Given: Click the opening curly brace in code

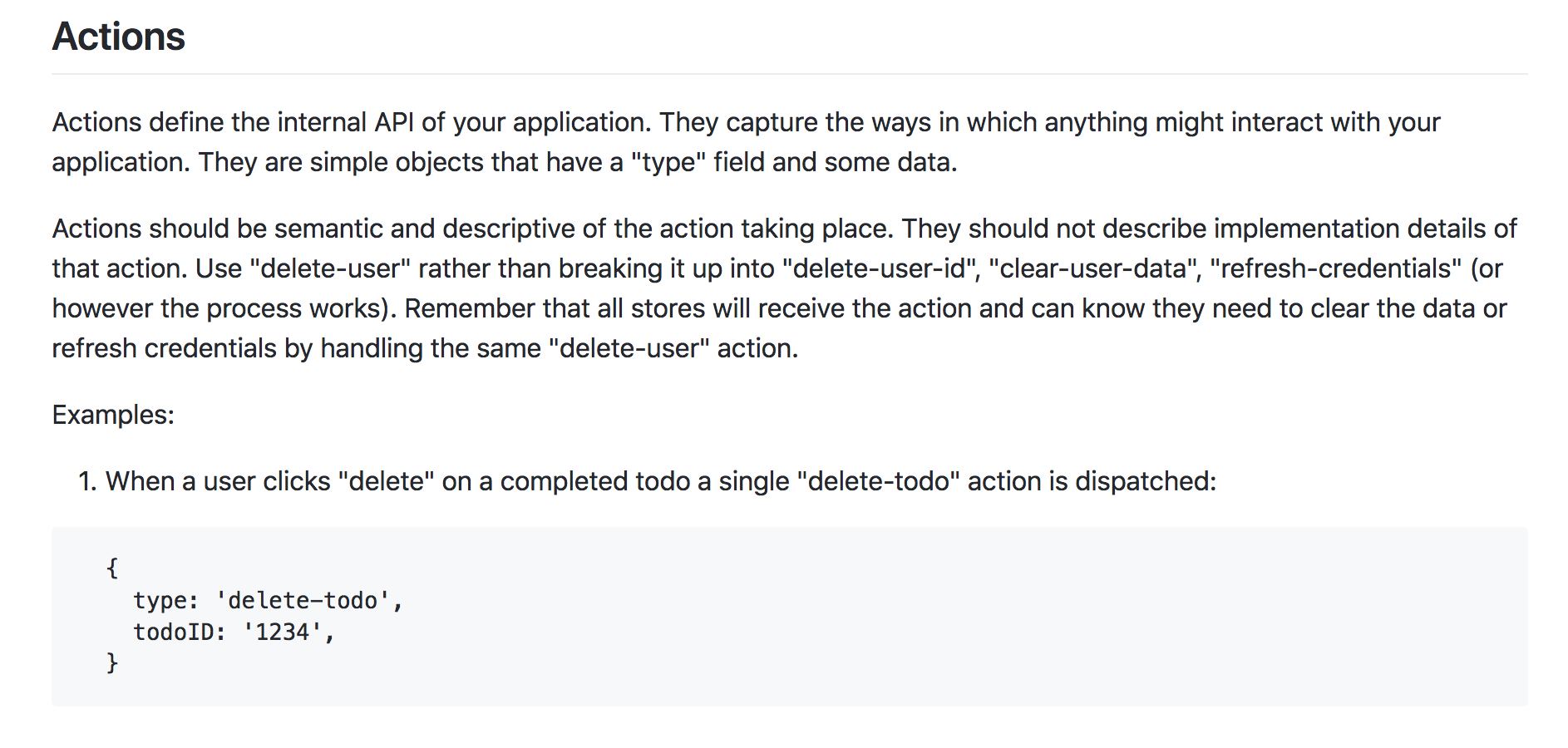Looking at the screenshot, I should [112, 568].
